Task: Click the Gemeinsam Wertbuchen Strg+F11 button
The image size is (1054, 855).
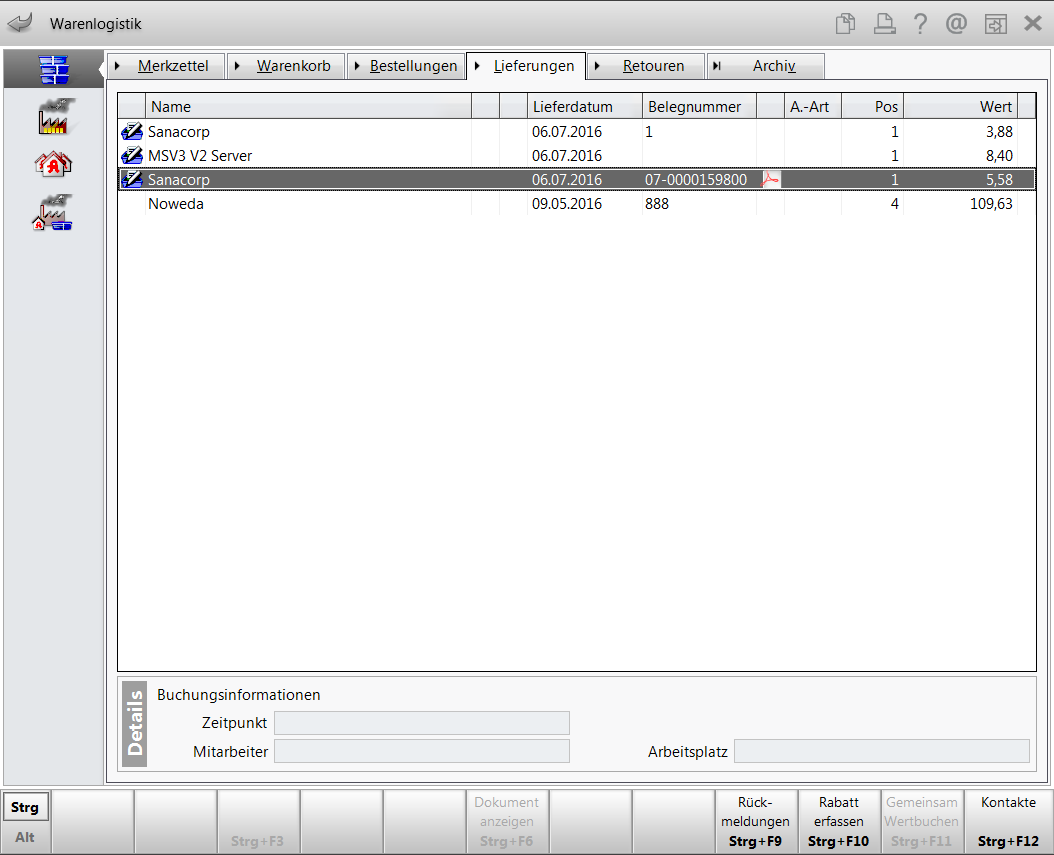Action: point(922,821)
